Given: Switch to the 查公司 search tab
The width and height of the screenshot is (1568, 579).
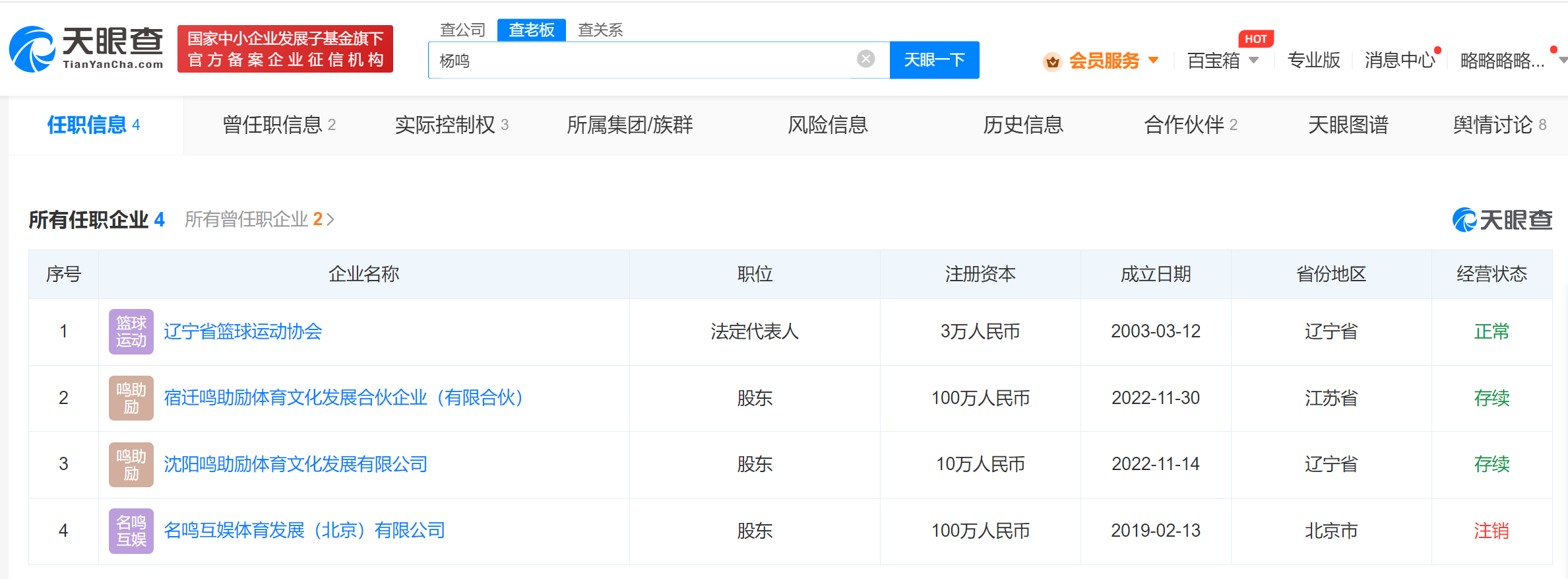Looking at the screenshot, I should coord(462,30).
